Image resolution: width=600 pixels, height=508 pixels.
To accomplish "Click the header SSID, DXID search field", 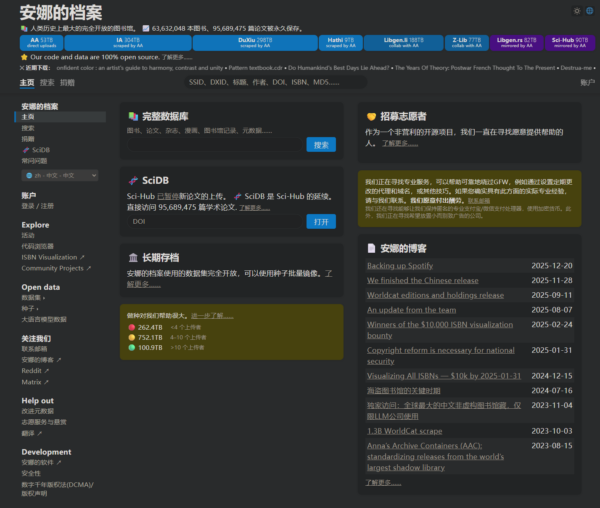I will 276,82.
